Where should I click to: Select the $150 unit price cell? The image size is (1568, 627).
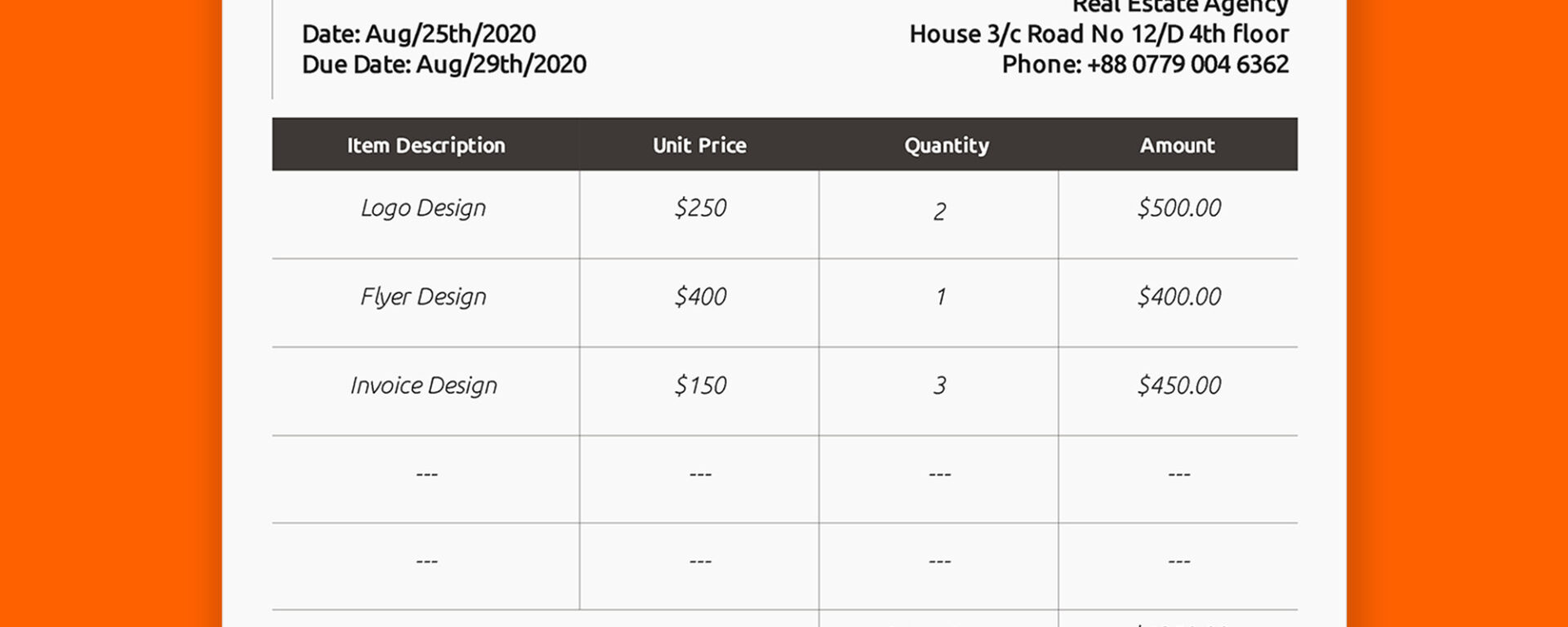click(x=700, y=385)
